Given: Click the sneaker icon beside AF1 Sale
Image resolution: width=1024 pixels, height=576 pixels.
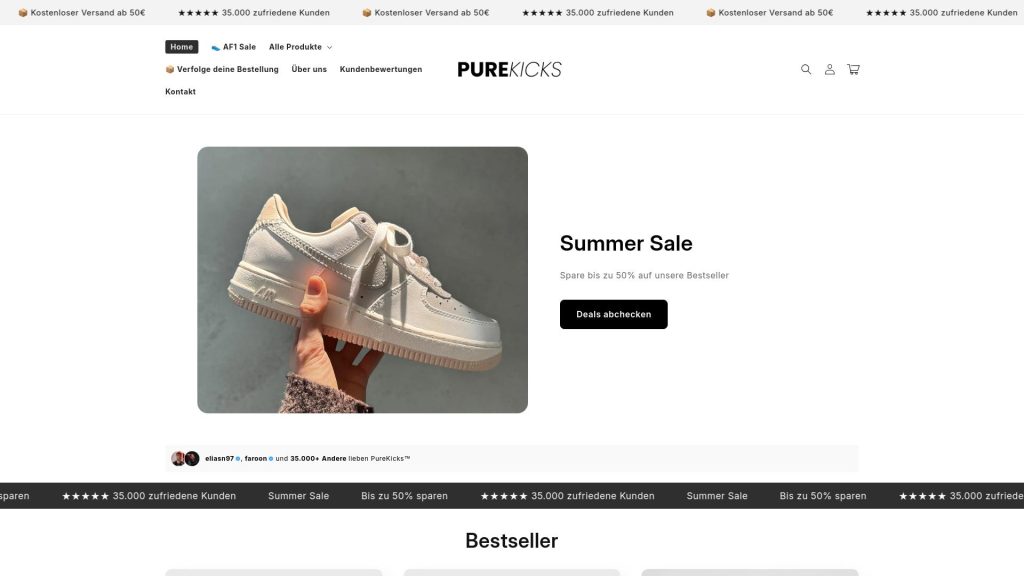Looking at the screenshot, I should (216, 47).
